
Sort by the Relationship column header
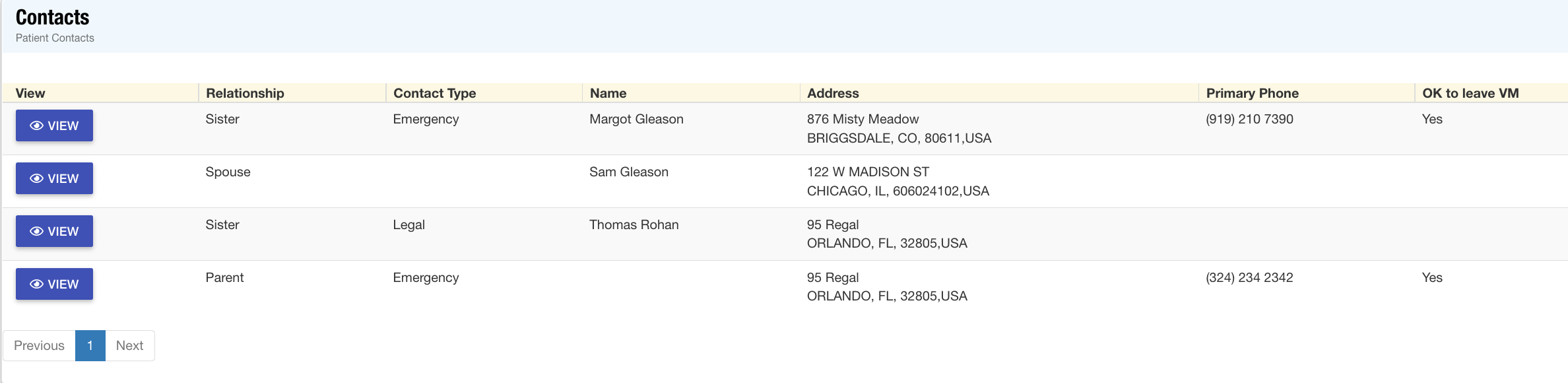point(244,93)
